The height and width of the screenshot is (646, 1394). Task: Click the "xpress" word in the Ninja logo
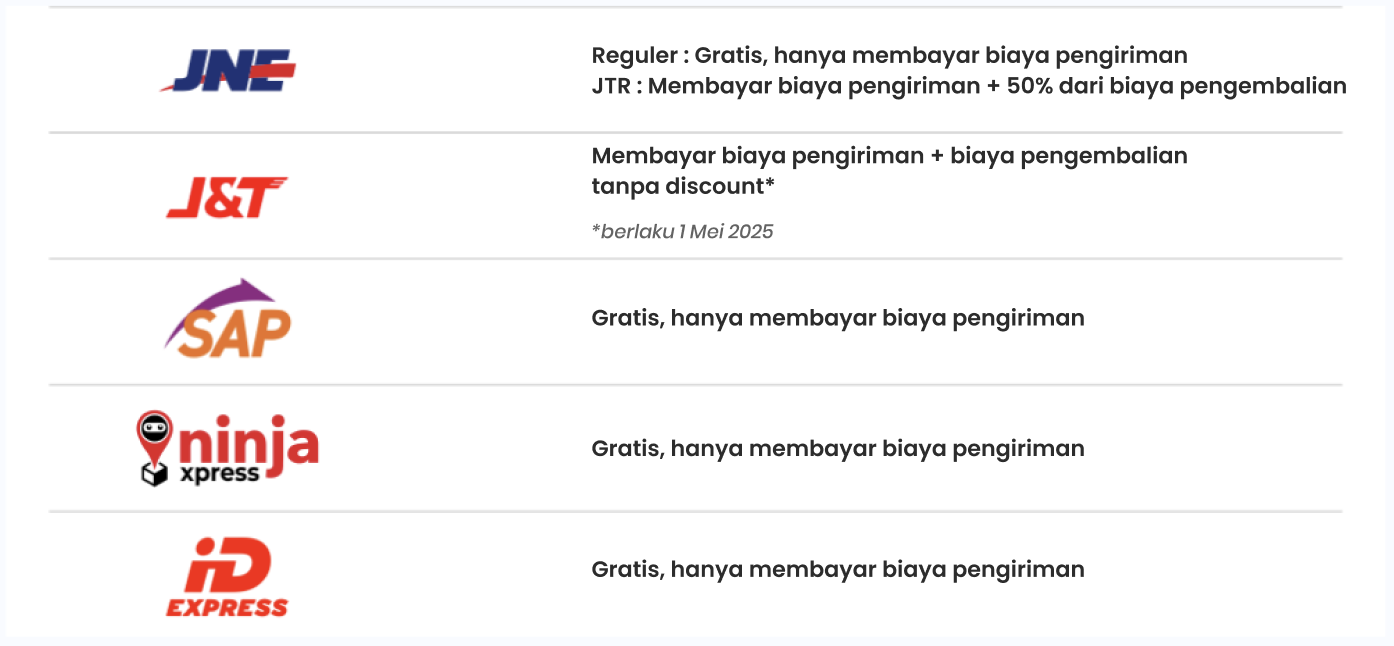[219, 473]
